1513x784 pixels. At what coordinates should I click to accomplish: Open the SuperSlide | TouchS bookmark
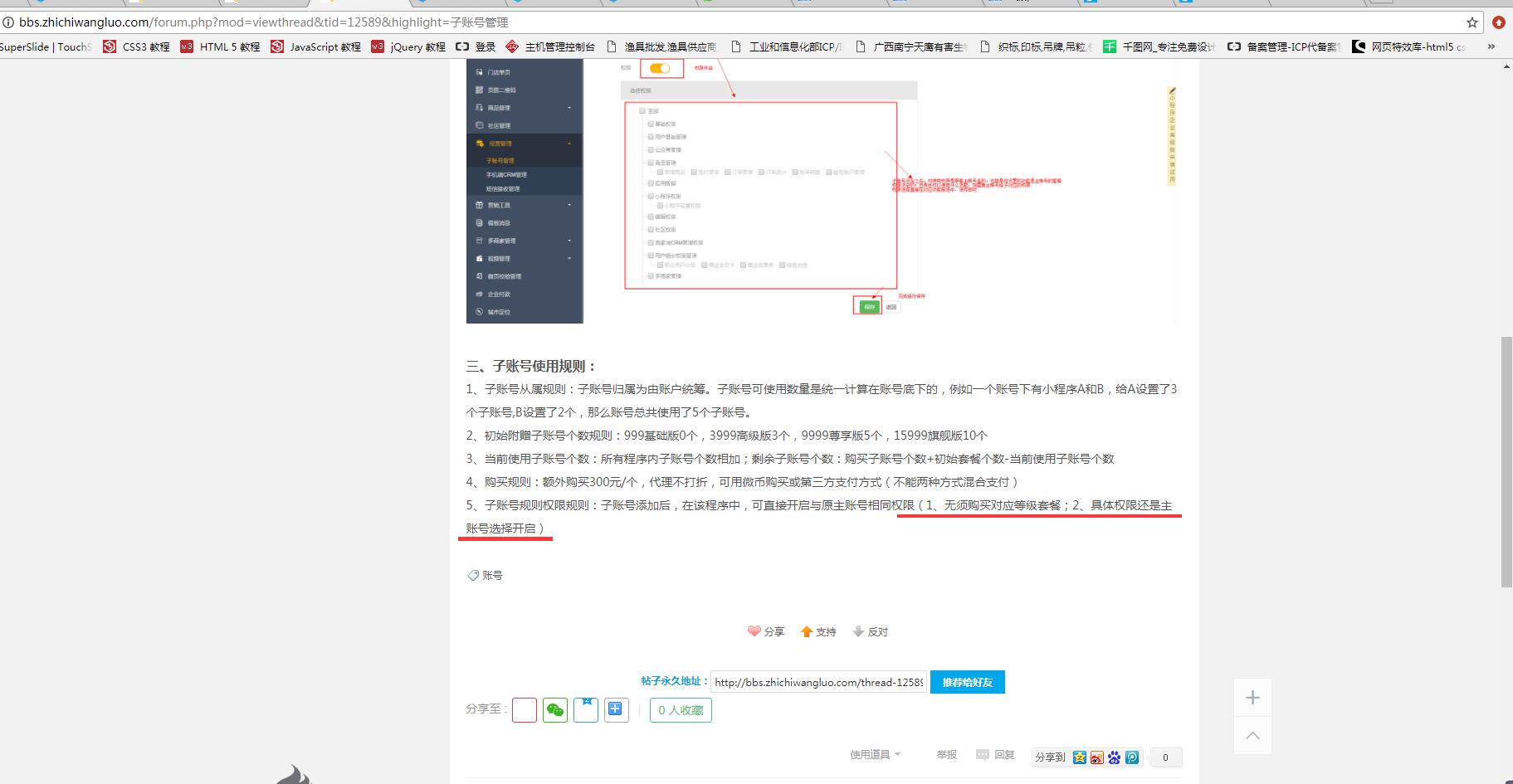point(46,46)
